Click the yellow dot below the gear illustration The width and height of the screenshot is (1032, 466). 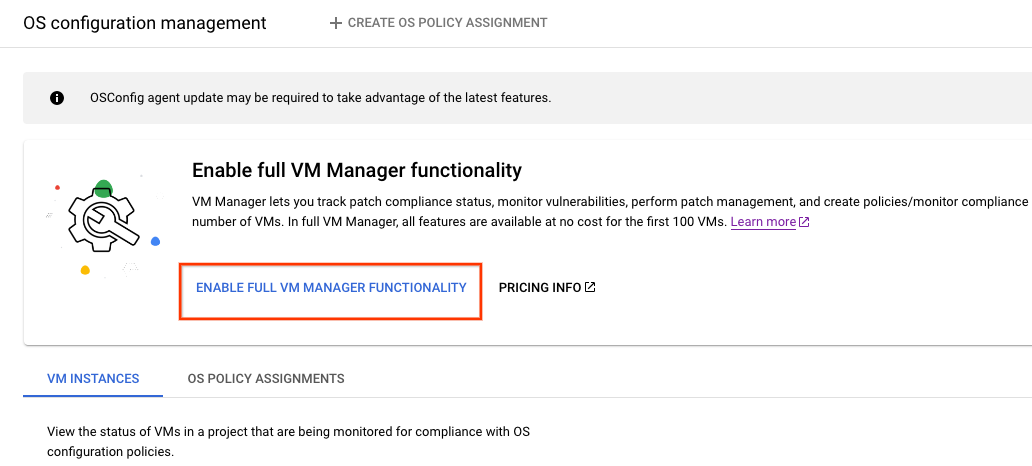85,270
